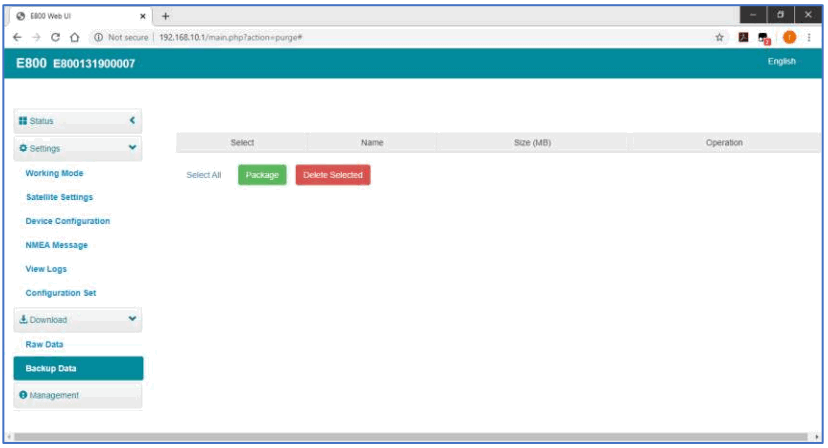Click the Management info icon

pos(23,395)
